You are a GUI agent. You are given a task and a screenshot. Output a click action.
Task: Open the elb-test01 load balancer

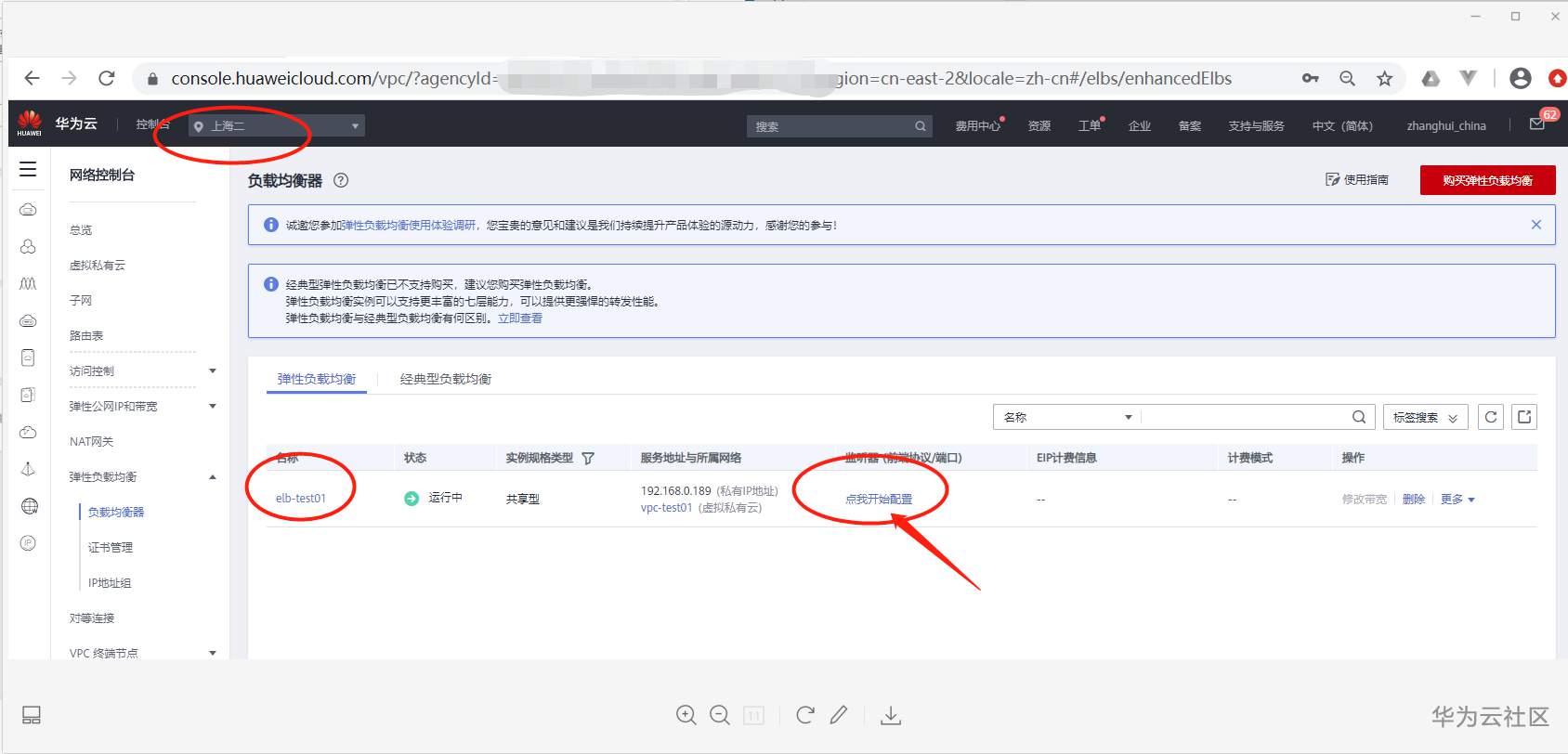pos(301,499)
